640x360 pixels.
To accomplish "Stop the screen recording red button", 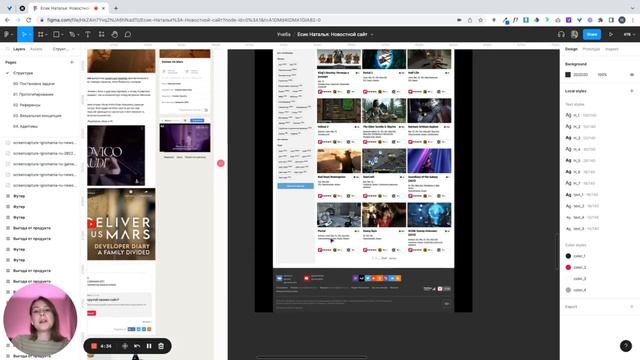I will [93, 346].
